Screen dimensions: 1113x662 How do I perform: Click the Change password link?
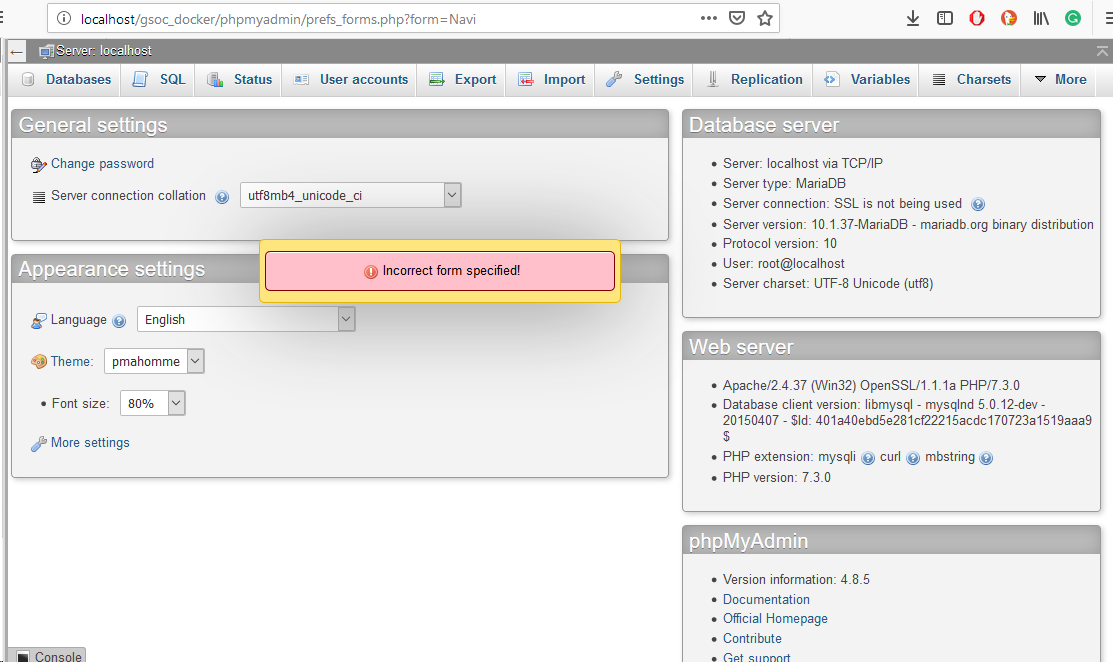pyautogui.click(x=101, y=163)
